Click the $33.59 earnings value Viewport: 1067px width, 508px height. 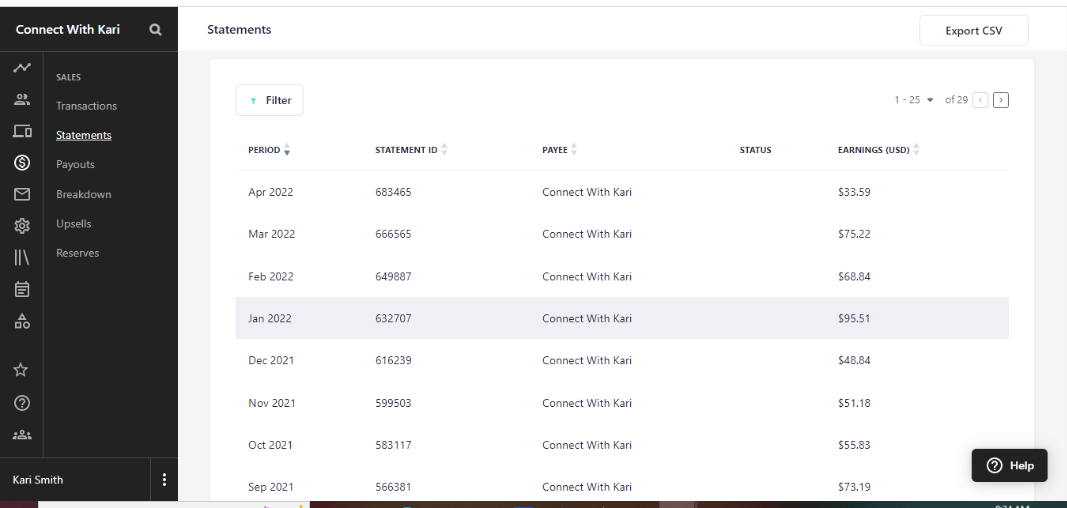pos(854,192)
